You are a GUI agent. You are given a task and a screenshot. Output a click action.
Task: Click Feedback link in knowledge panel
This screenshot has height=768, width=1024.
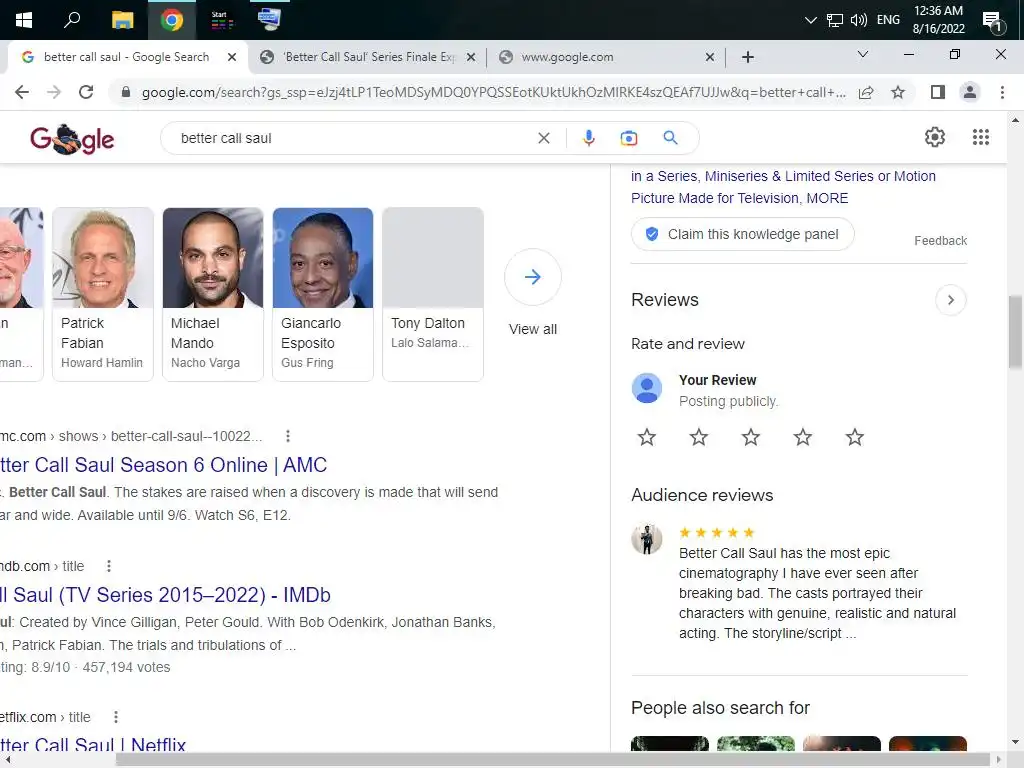[x=940, y=240]
